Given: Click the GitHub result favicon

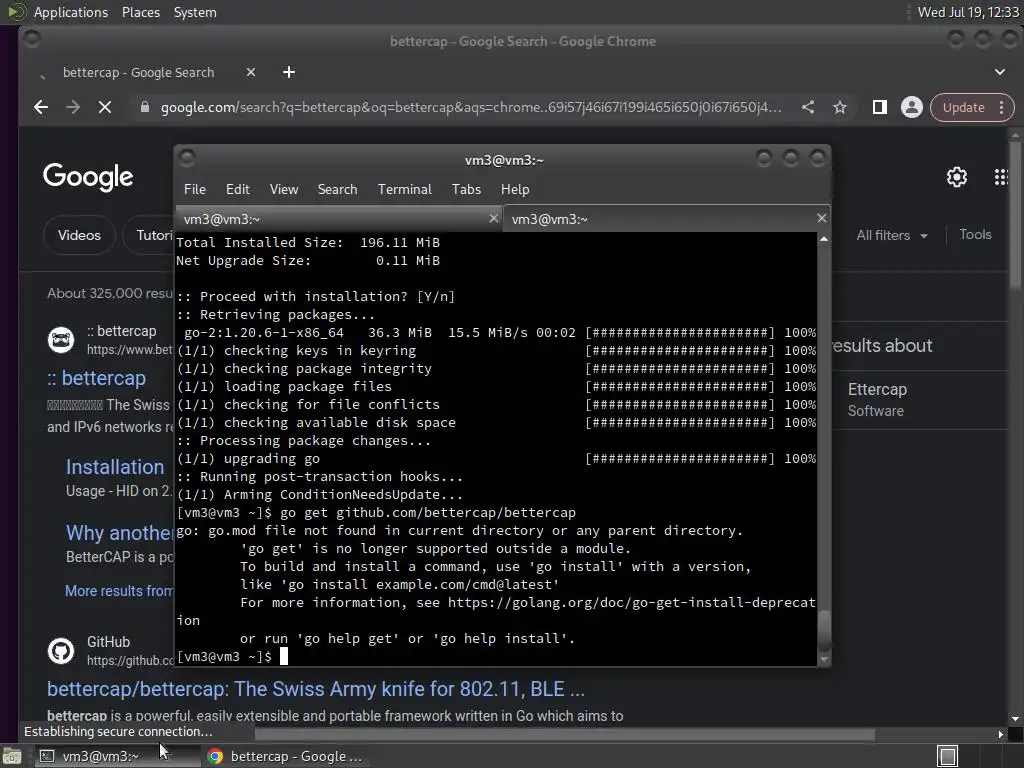Looking at the screenshot, I should coord(61,651).
